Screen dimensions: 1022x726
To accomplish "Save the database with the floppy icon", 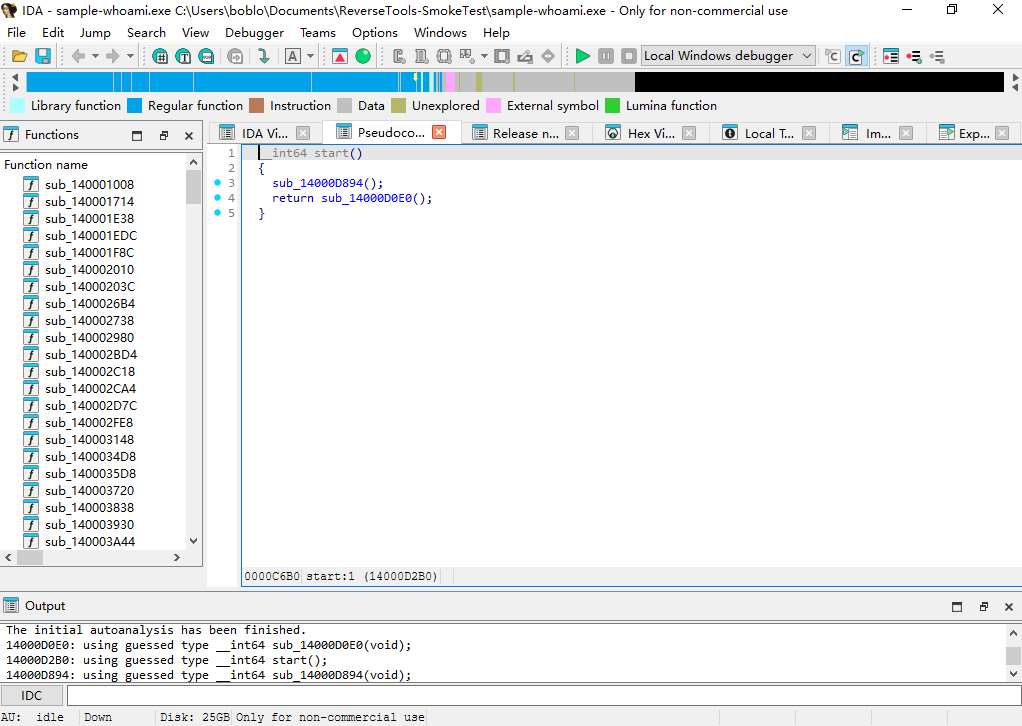I will [x=43, y=56].
